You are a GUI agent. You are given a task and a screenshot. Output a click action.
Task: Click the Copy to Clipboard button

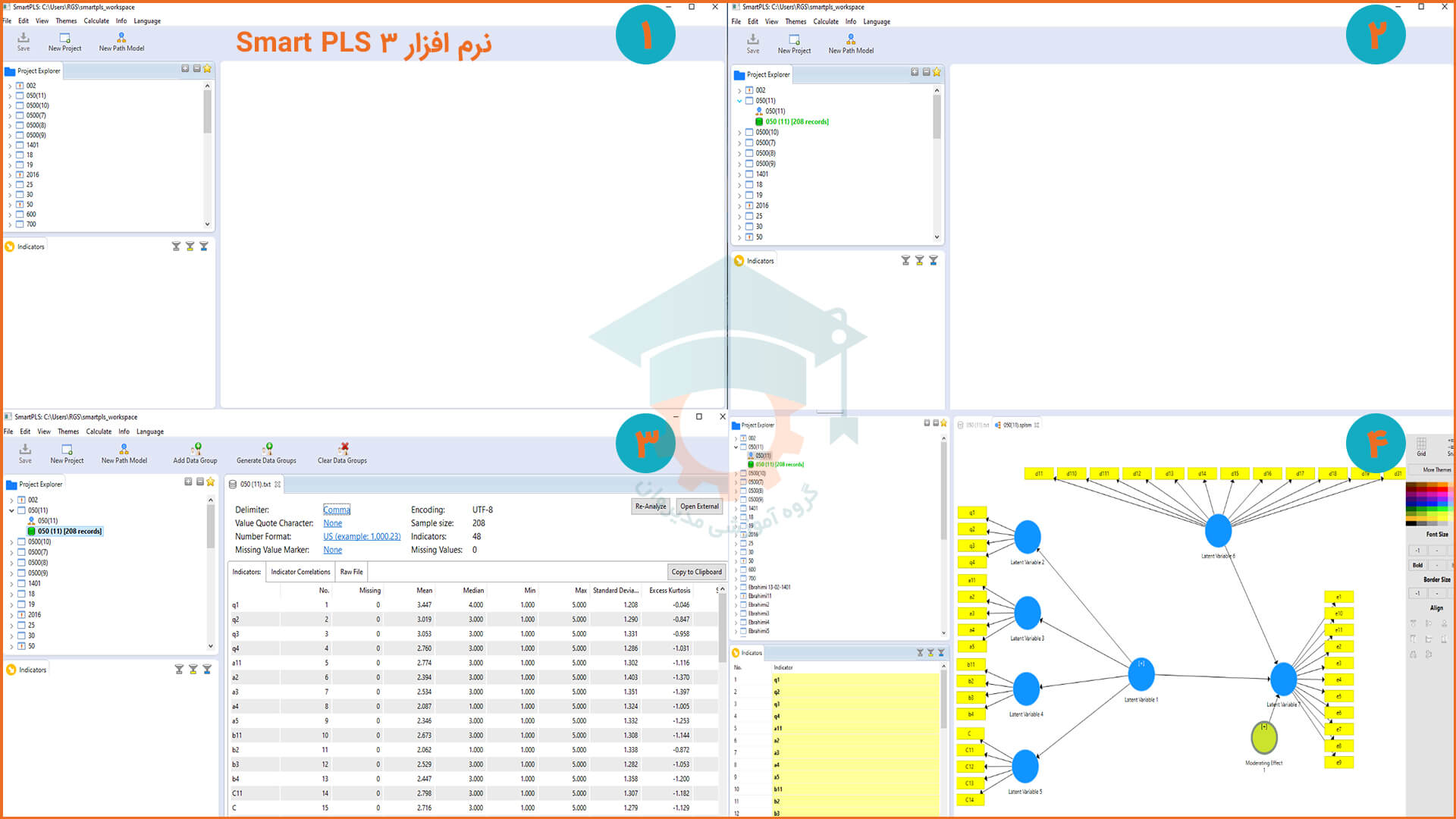[x=696, y=571]
